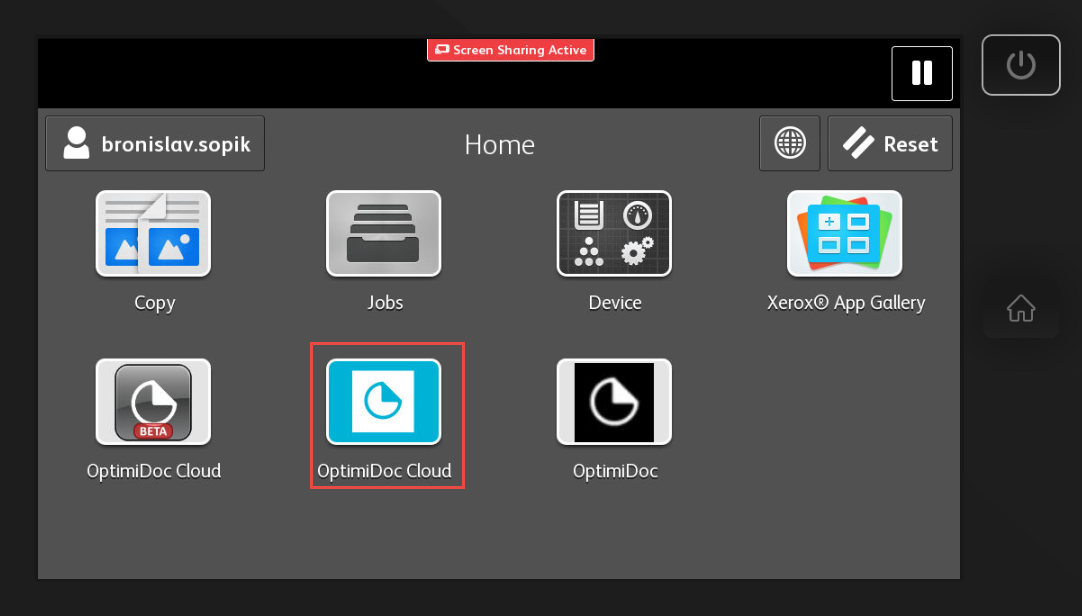Click the Screen Sharing Active badge
The height and width of the screenshot is (616, 1082).
pyautogui.click(x=511, y=50)
